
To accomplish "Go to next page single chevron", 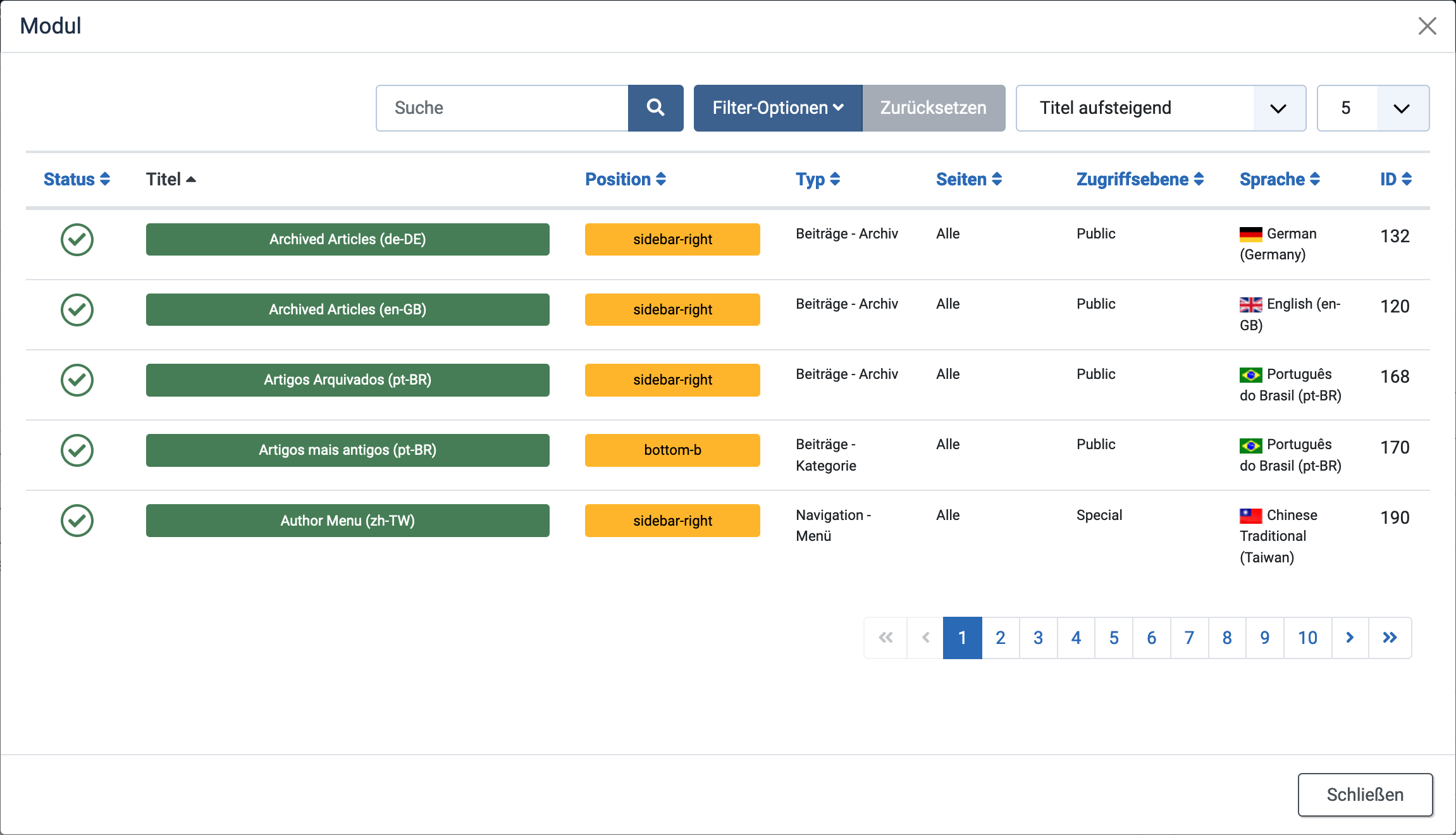I will 1350,638.
